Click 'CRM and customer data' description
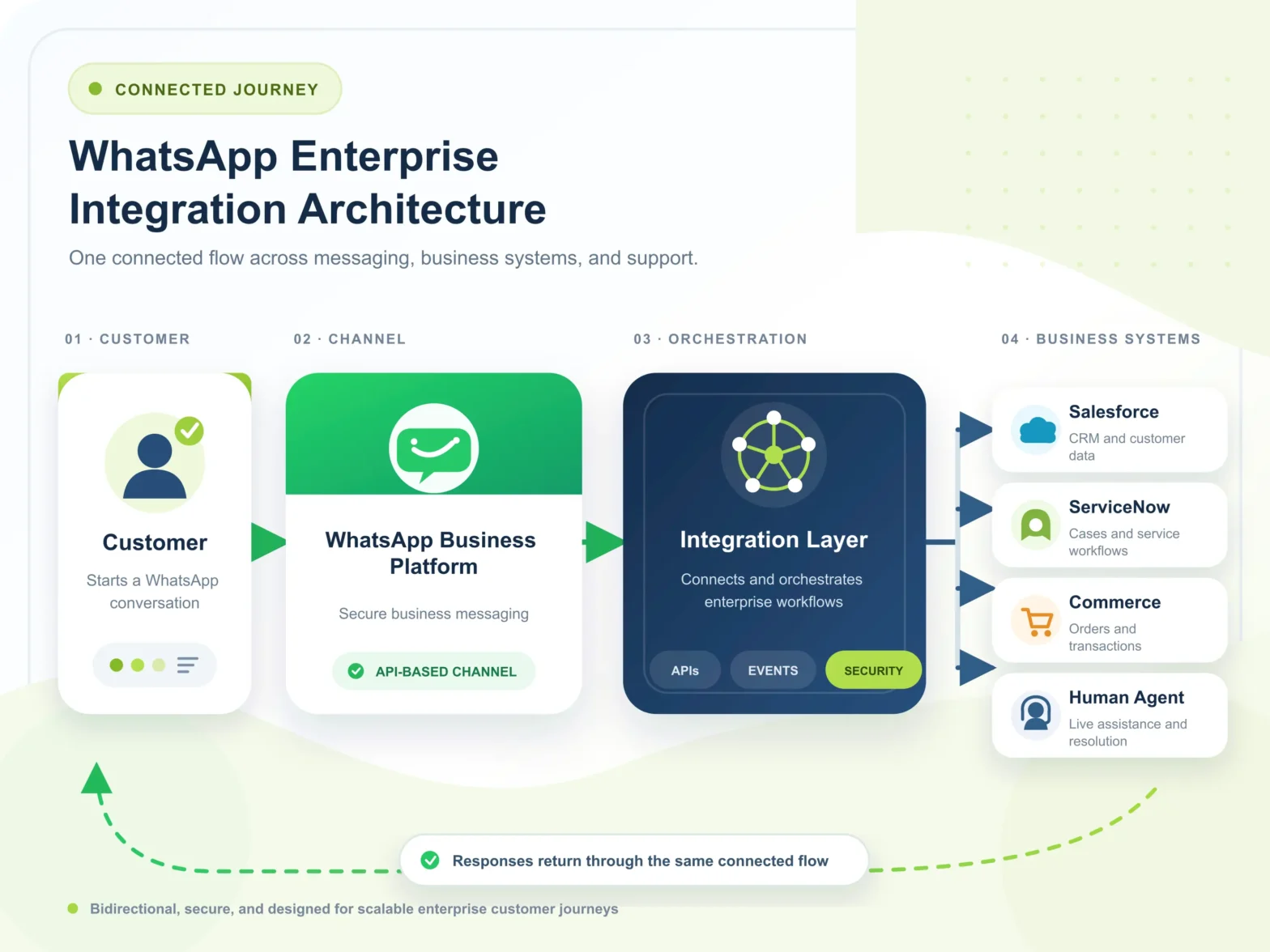Viewport: 1270px width, 952px height. tap(1127, 447)
